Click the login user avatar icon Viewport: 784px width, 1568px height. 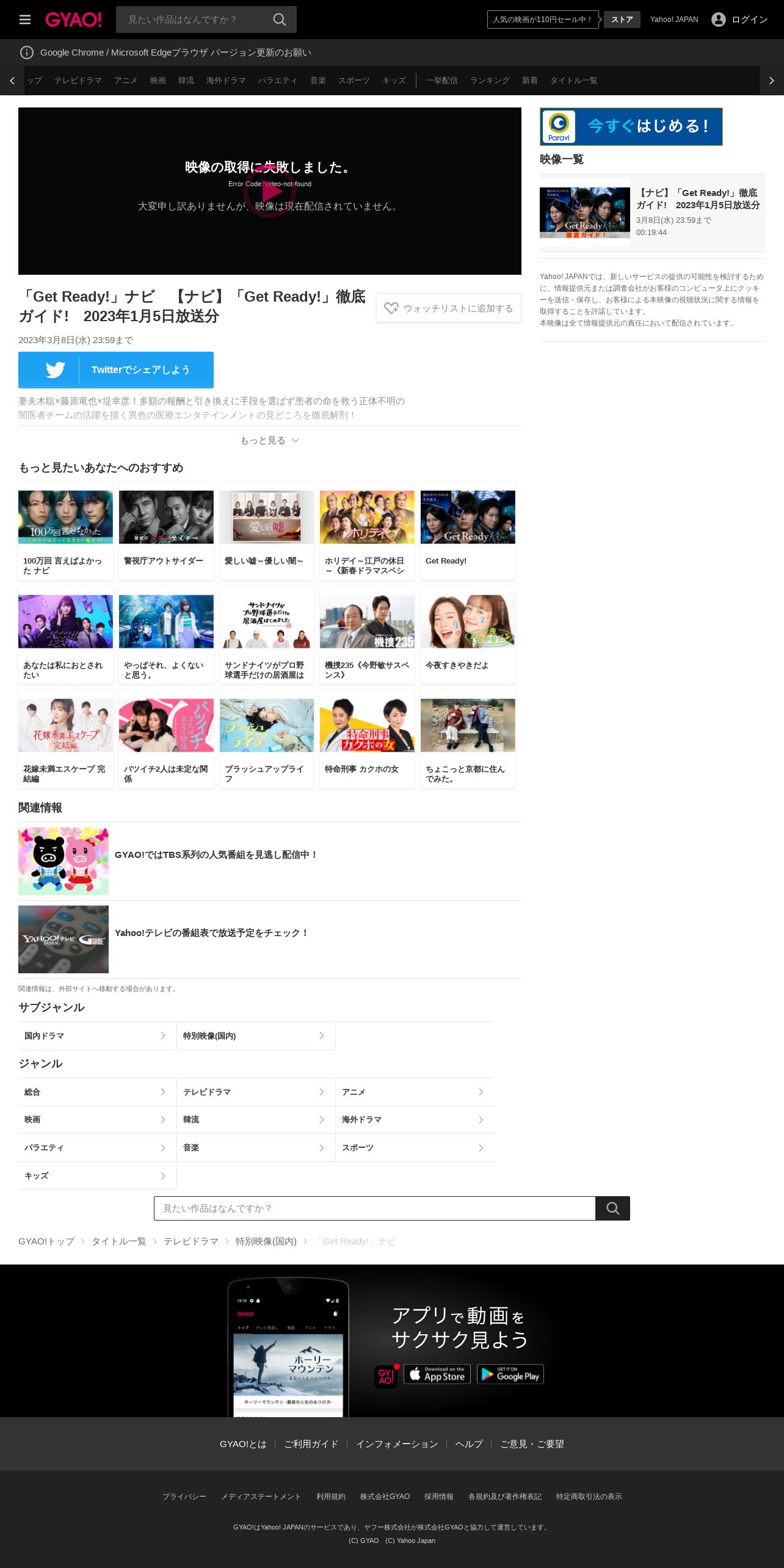tap(719, 20)
